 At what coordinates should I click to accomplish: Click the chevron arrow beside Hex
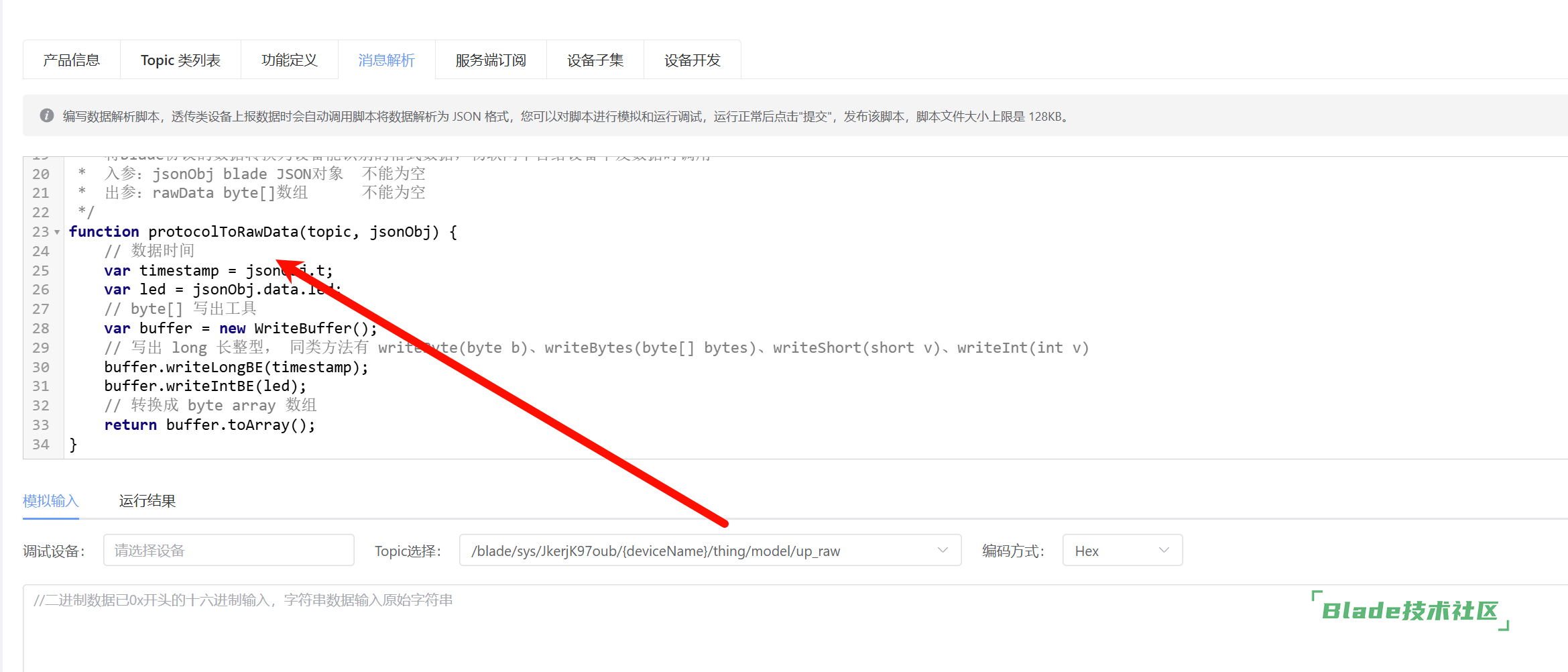1164,551
